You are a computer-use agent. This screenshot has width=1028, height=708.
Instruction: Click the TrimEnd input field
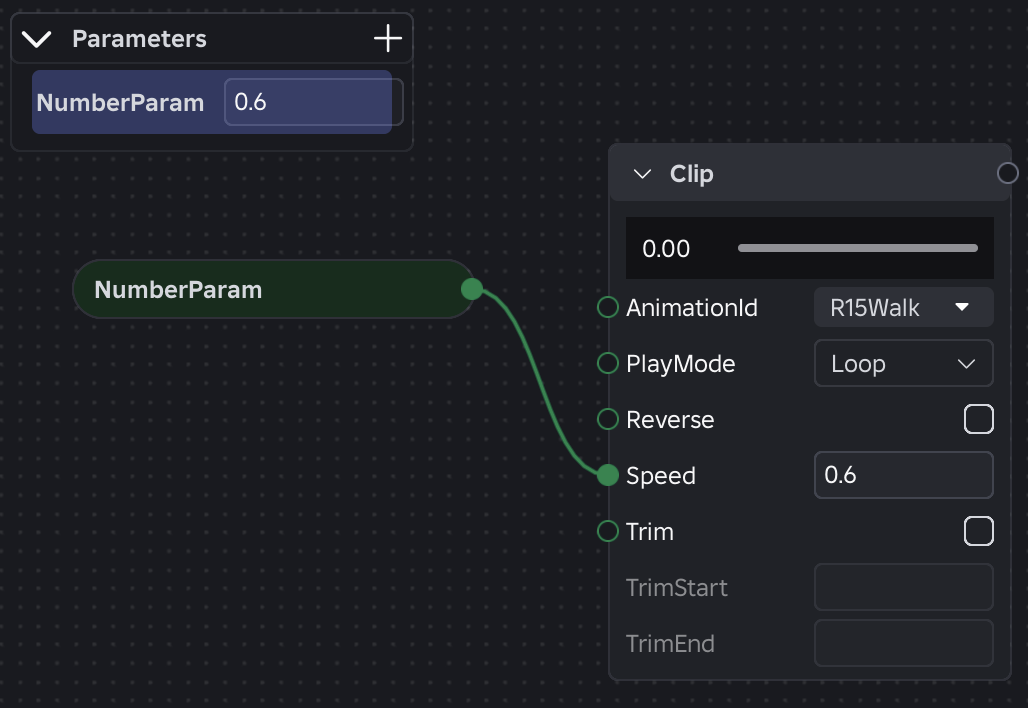pos(903,643)
